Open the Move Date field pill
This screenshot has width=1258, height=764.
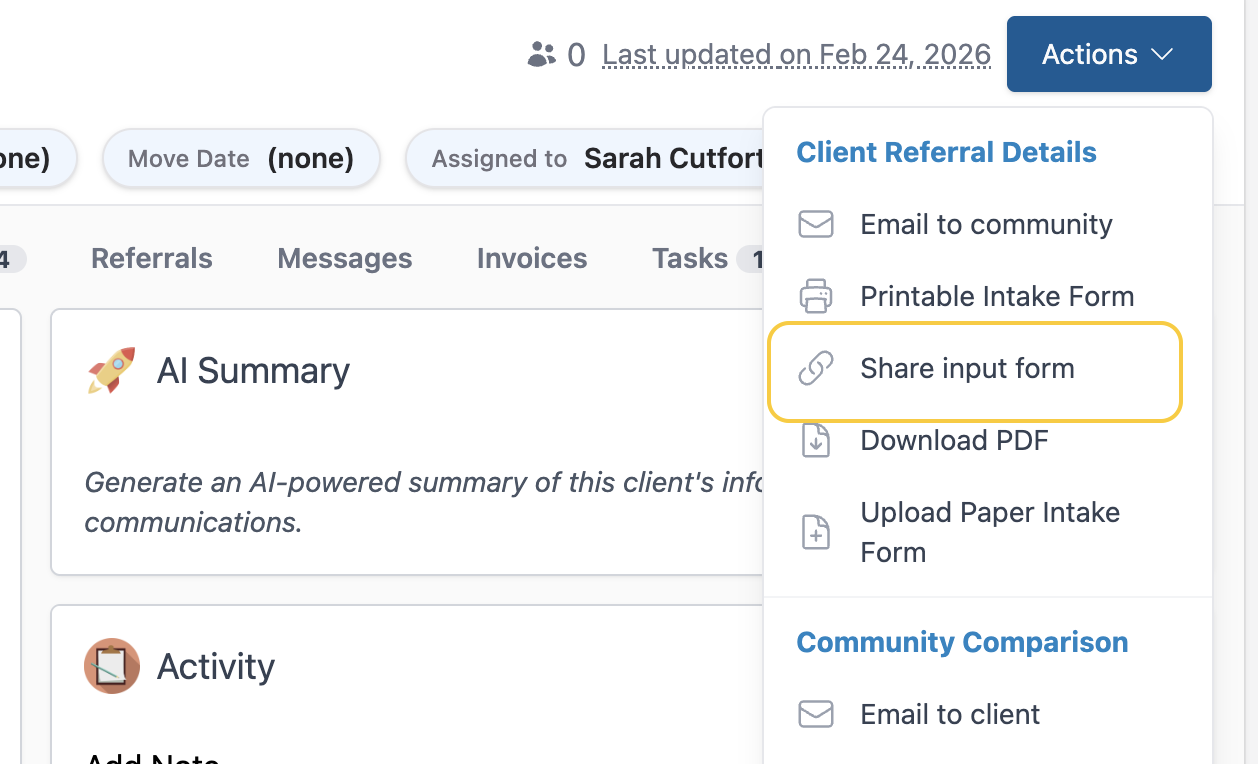(241, 158)
